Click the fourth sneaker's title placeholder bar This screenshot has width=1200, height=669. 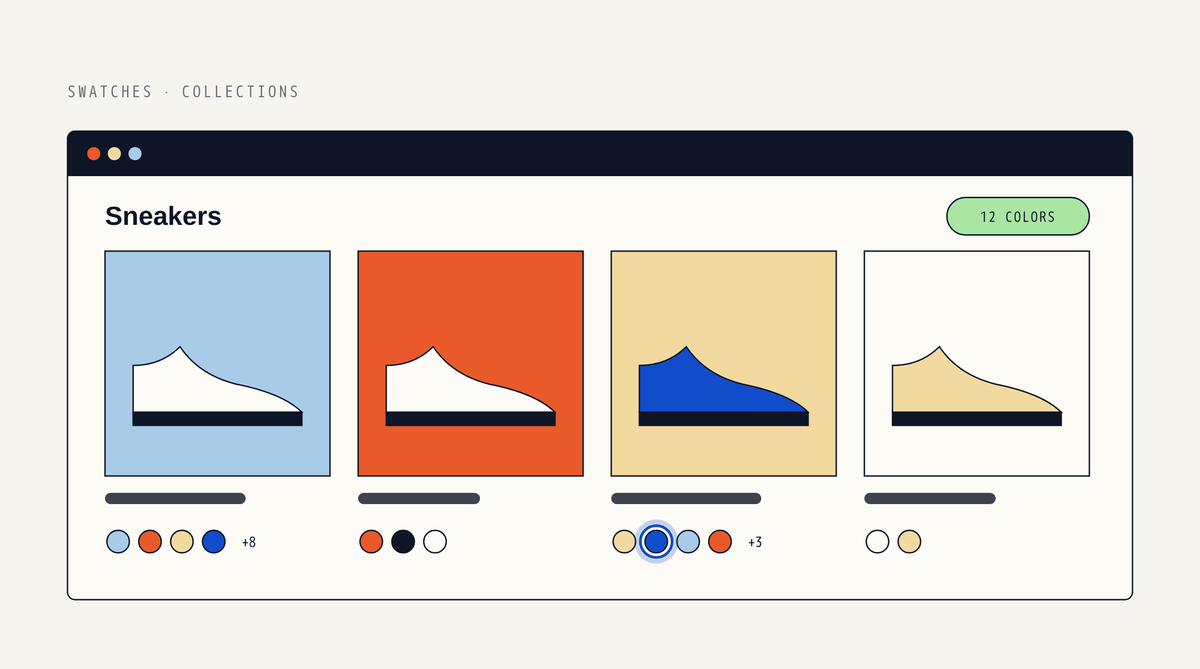[930, 498]
